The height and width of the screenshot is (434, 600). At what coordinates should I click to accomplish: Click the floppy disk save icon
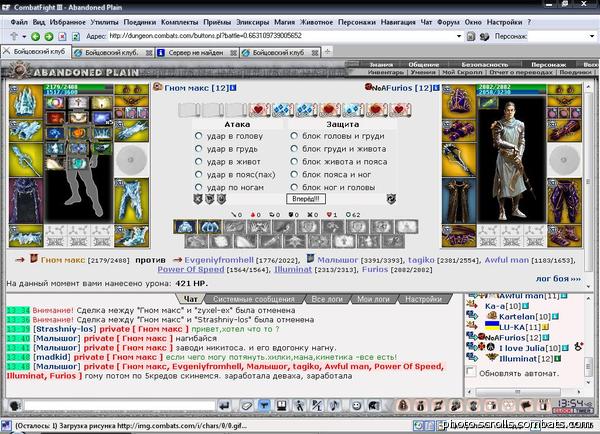[282, 405]
